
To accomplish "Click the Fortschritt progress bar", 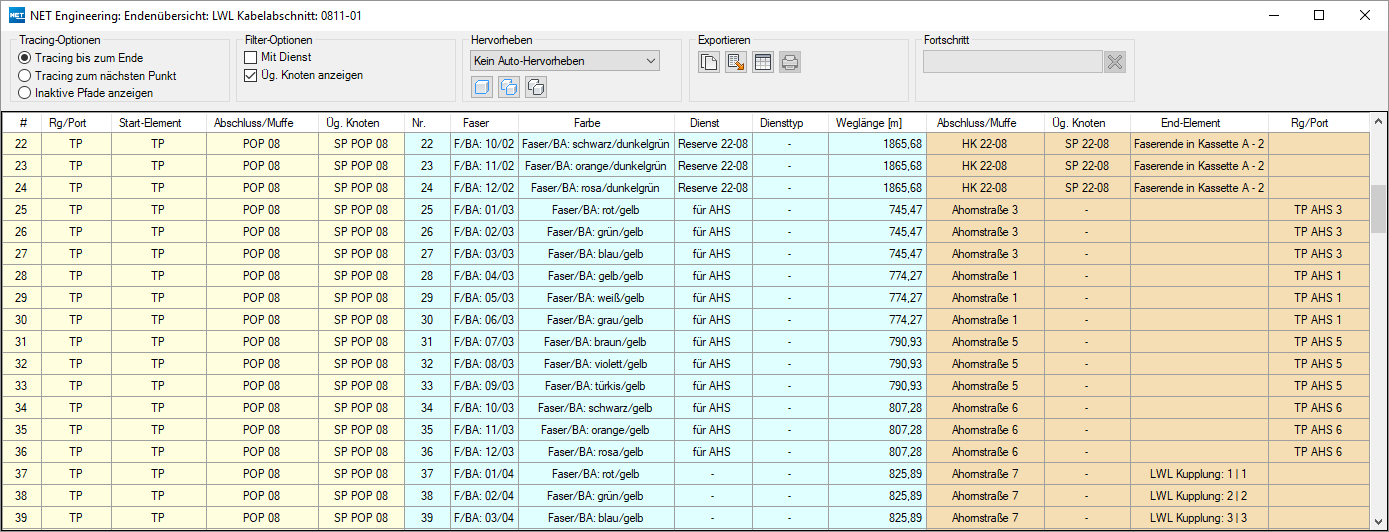I will [x=1013, y=62].
